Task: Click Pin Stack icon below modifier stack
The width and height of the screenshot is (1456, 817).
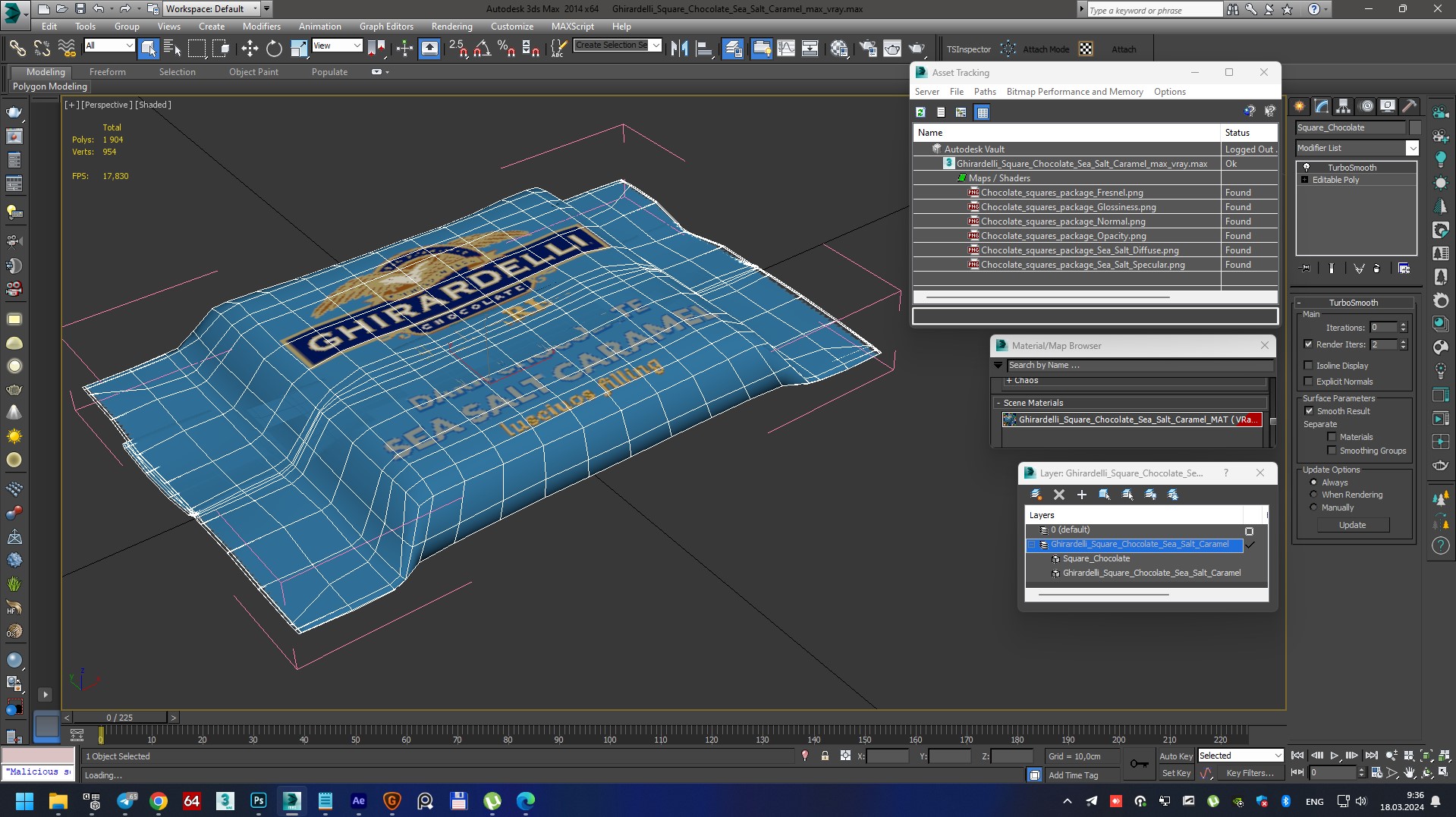Action: 1305,269
